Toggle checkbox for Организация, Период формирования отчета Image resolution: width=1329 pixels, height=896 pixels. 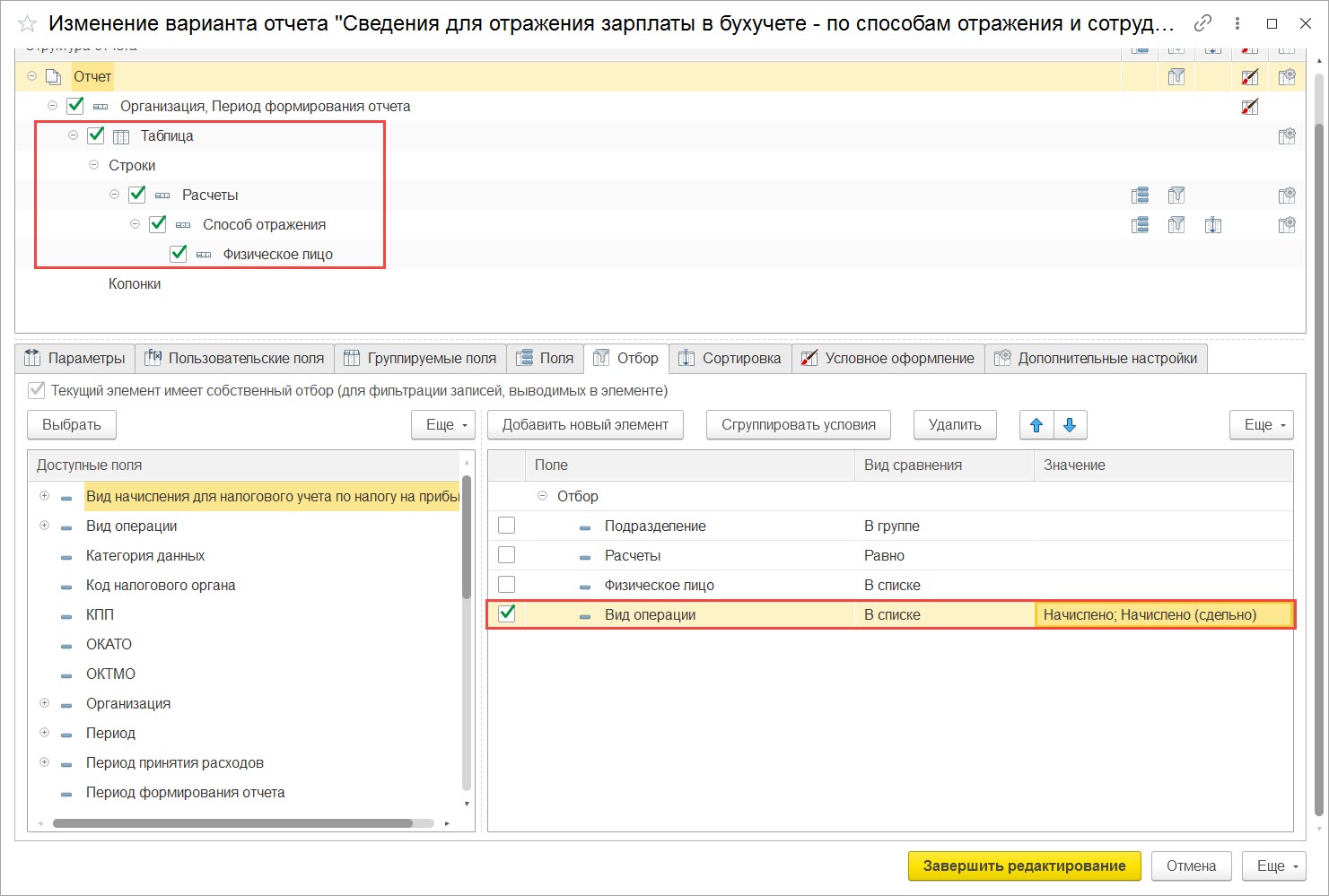coord(75,106)
